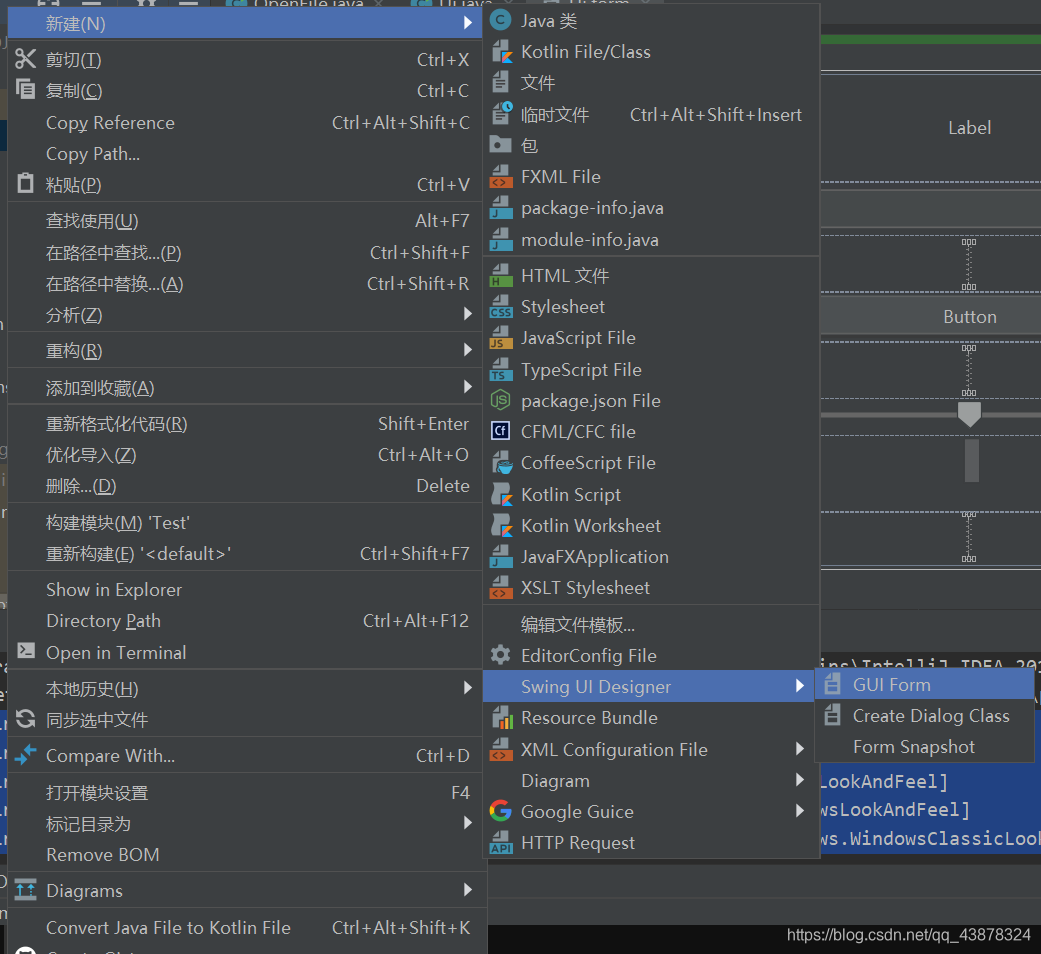Click the Create Dialog Class icon
This screenshot has width=1041, height=954.
(832, 716)
